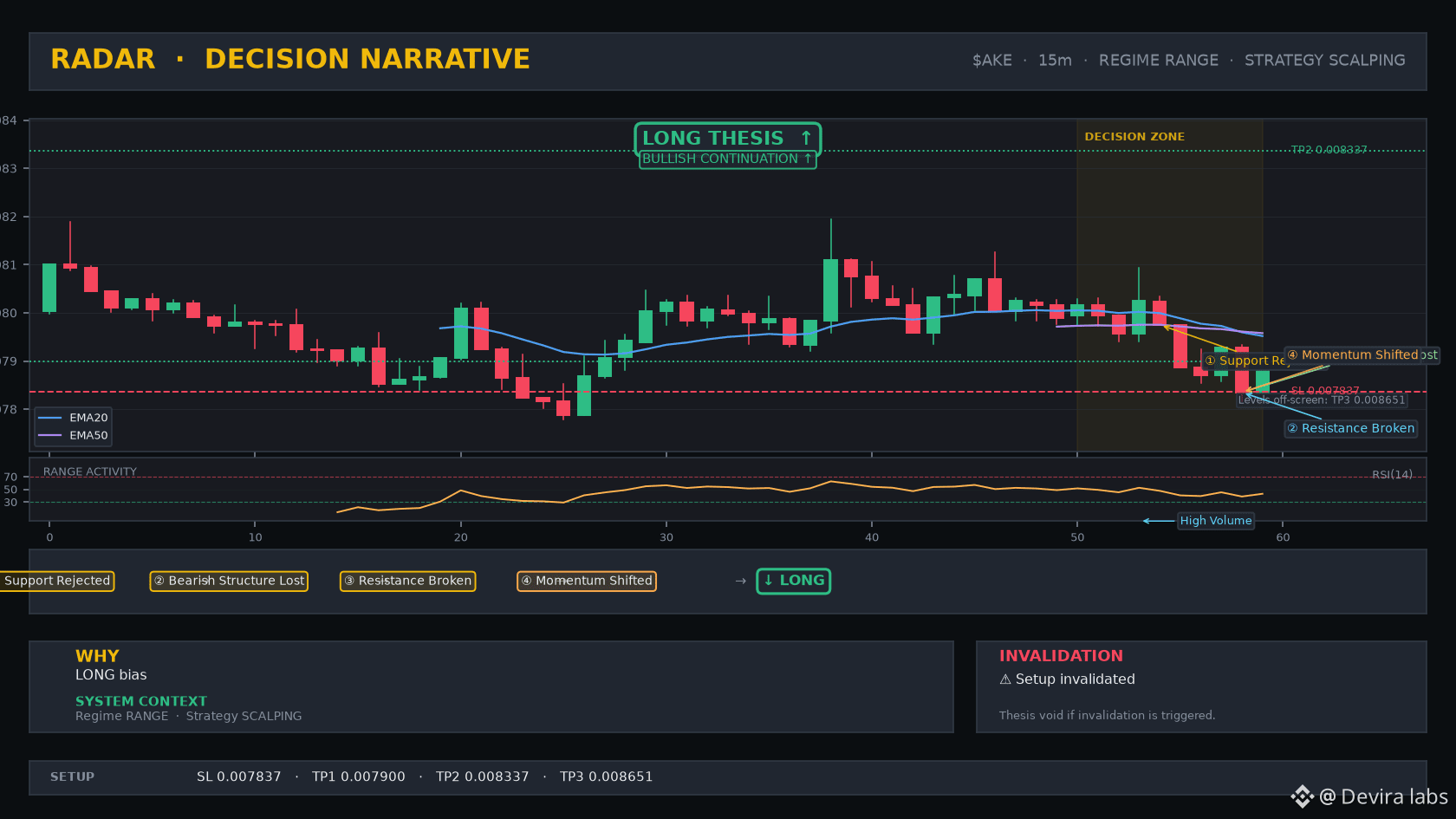Click the INVALIDATION panel heading
The width and height of the screenshot is (1456, 819).
pos(1061,656)
